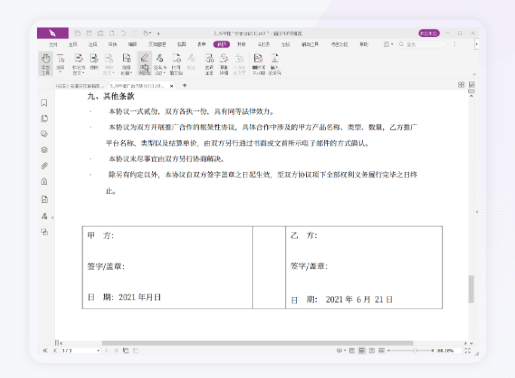Collapse the ribbon with the chevron arrow
The height and width of the screenshot is (378, 515).
pyautogui.click(x=474, y=74)
